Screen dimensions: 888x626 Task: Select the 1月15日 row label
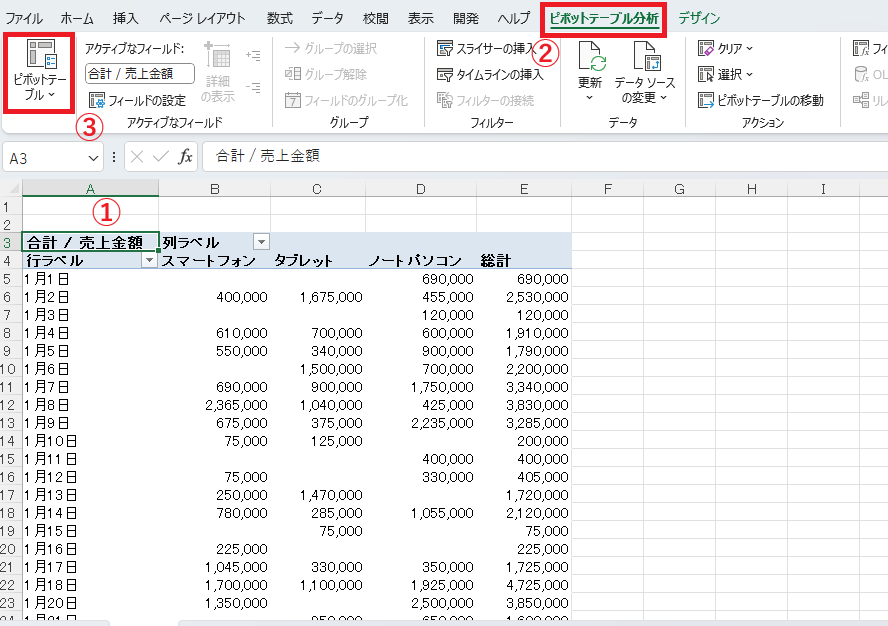pyautogui.click(x=91, y=531)
